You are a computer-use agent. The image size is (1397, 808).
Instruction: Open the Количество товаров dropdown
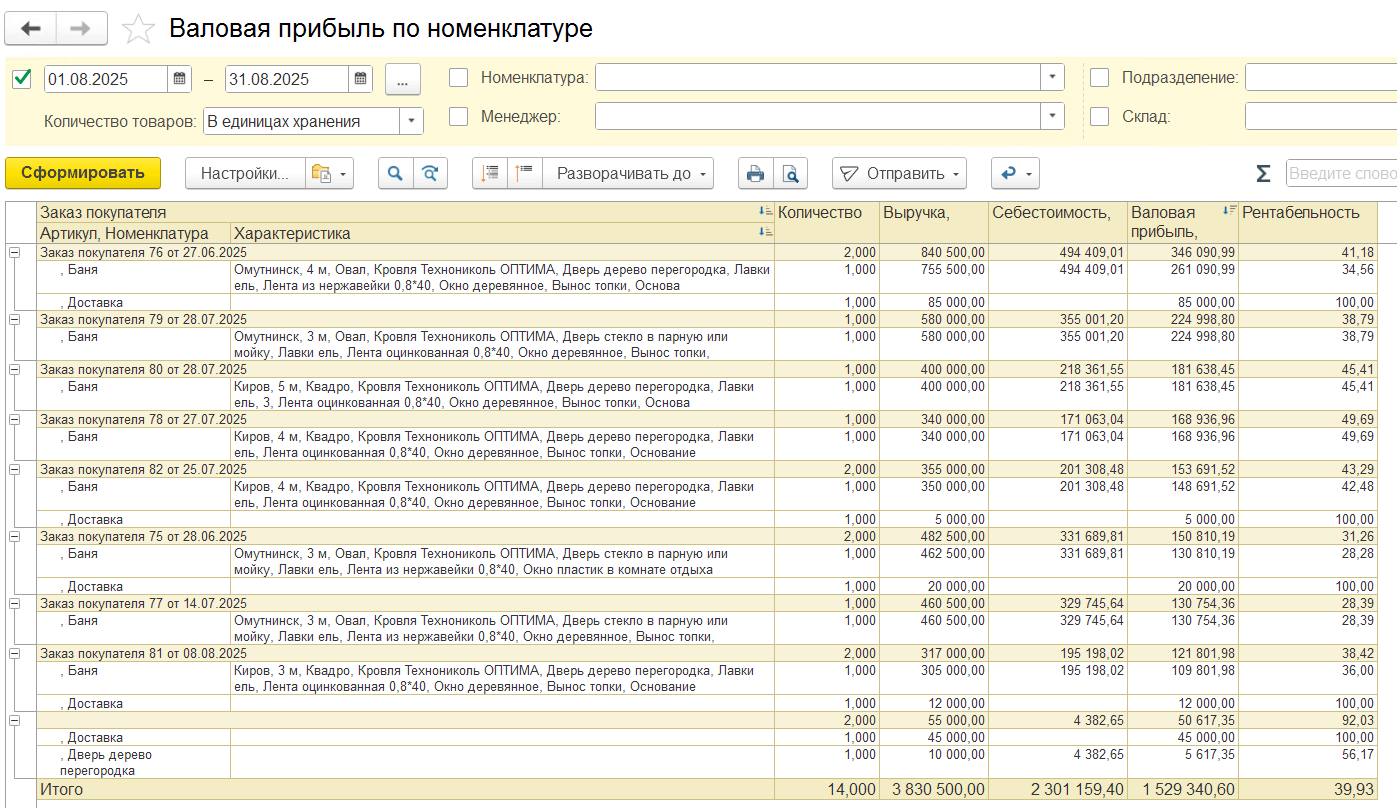(411, 122)
